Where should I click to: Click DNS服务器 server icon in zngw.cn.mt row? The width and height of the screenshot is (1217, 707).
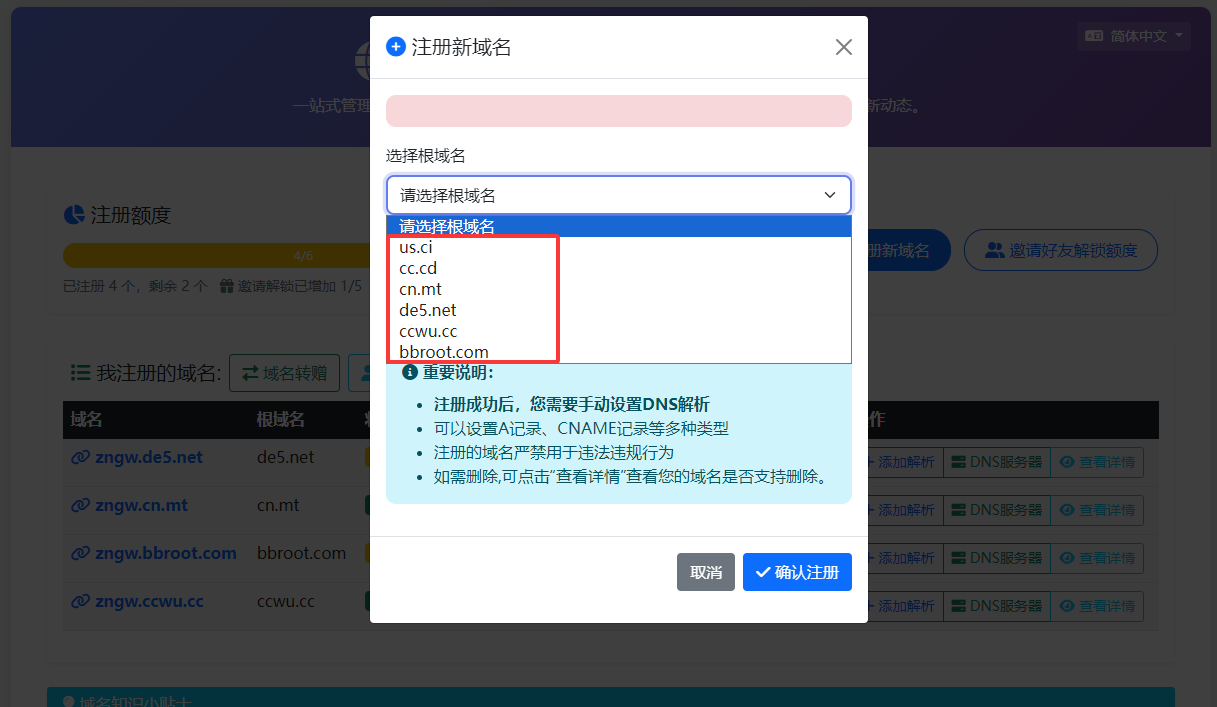pos(958,510)
